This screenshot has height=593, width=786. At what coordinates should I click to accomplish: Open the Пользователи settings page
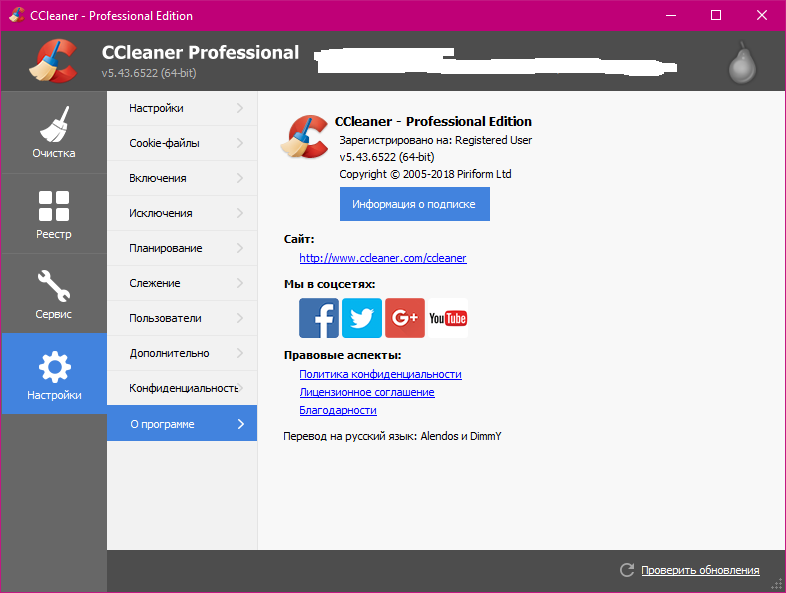(x=182, y=318)
